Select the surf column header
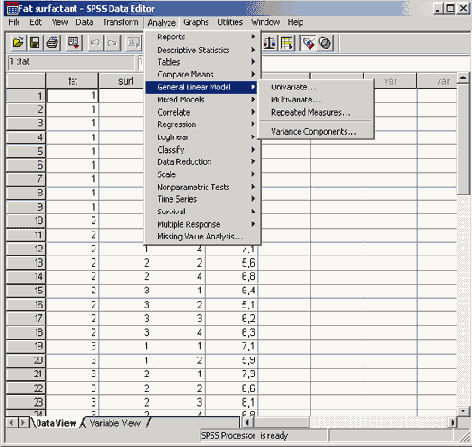 tap(122, 81)
